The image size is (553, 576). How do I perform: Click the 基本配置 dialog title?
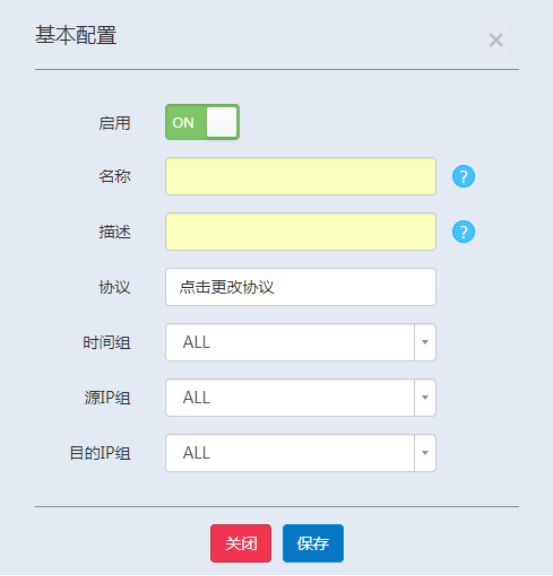point(76,35)
